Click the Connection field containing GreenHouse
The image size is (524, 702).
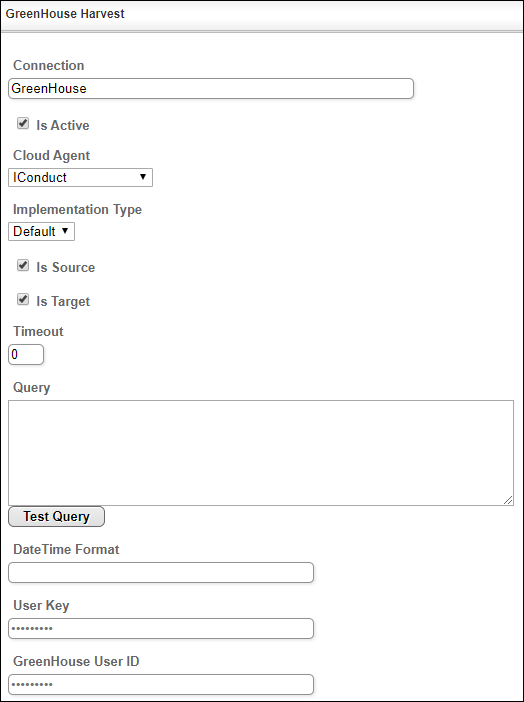point(211,88)
